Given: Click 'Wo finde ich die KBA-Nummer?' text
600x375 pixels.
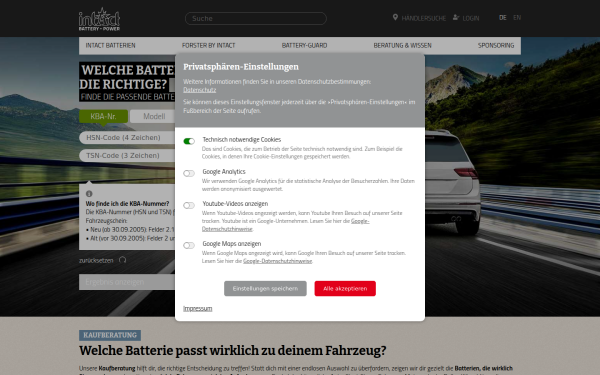Looking at the screenshot, I should [x=127, y=204].
